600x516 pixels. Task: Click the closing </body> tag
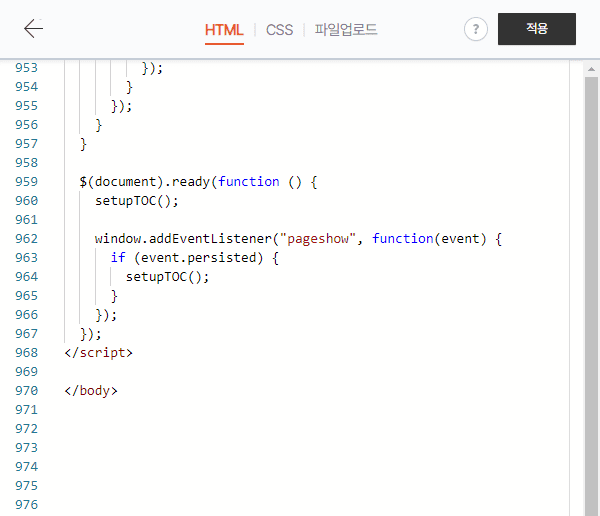[x=91, y=390]
